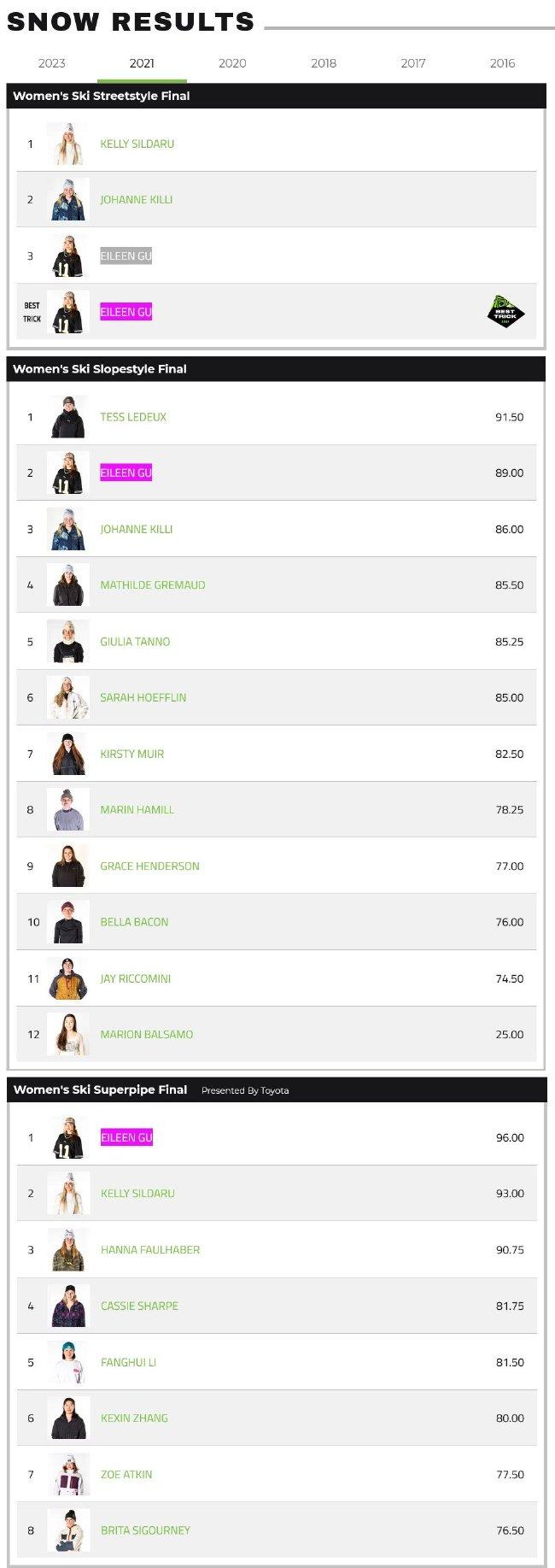Open Johanne Killi's Streetstyle profile link
This screenshot has width=555, height=1568.
[137, 200]
